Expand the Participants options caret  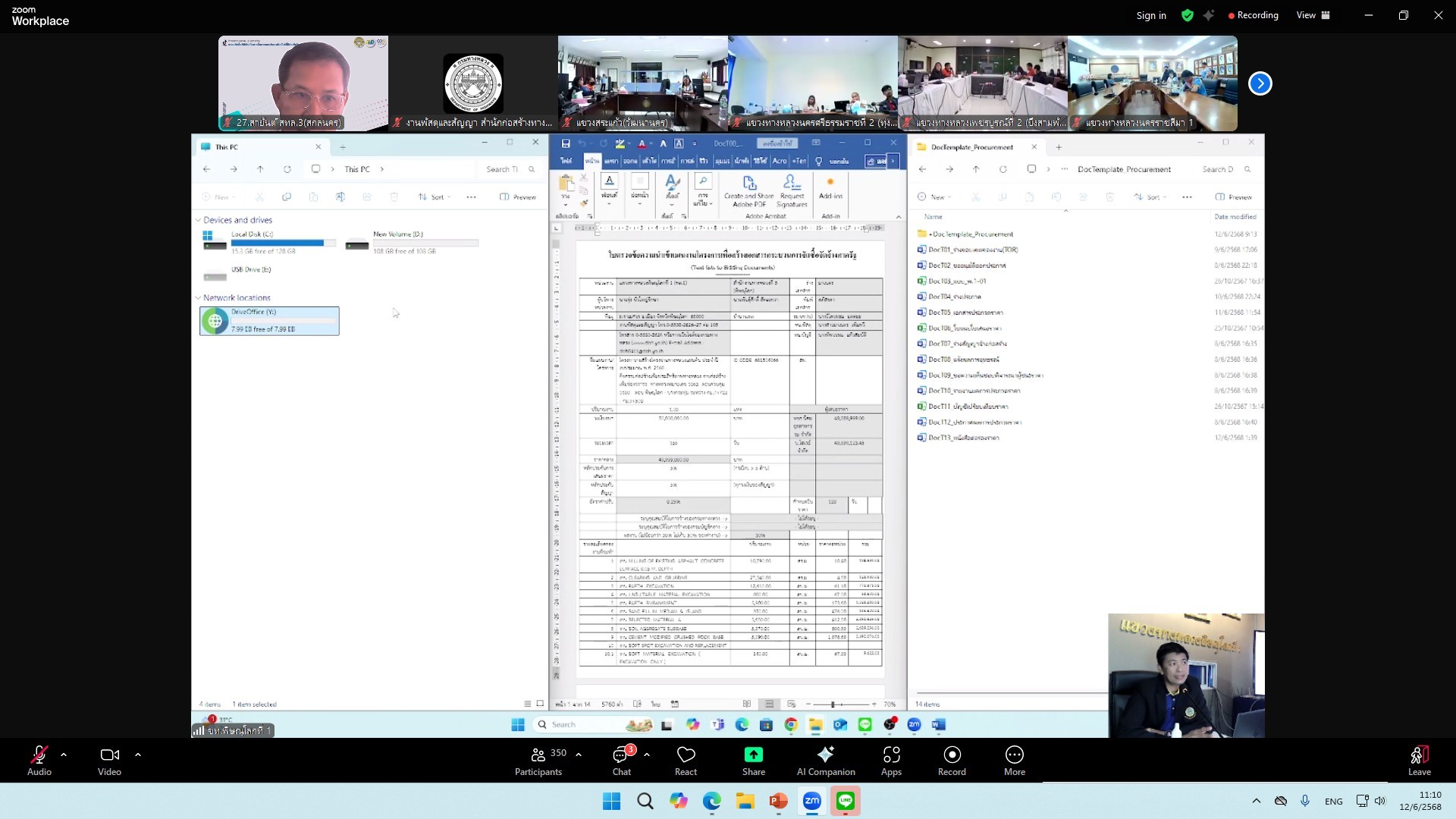coord(579,755)
